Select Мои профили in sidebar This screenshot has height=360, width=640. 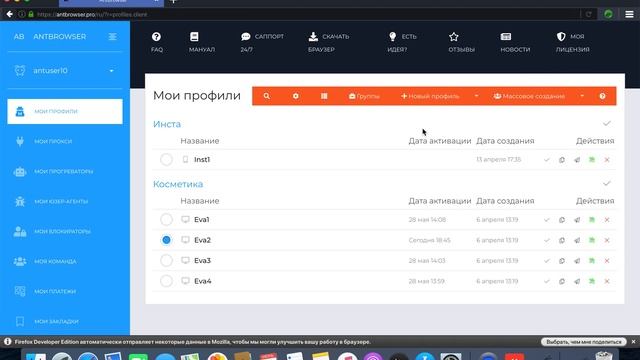[x=65, y=111]
